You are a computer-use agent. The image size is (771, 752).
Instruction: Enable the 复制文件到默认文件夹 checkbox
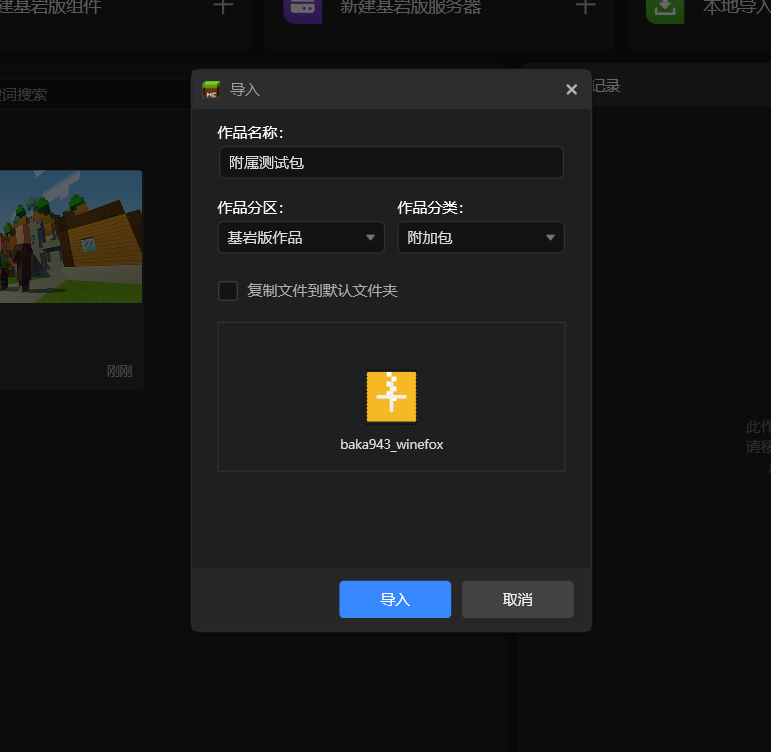pyautogui.click(x=228, y=291)
